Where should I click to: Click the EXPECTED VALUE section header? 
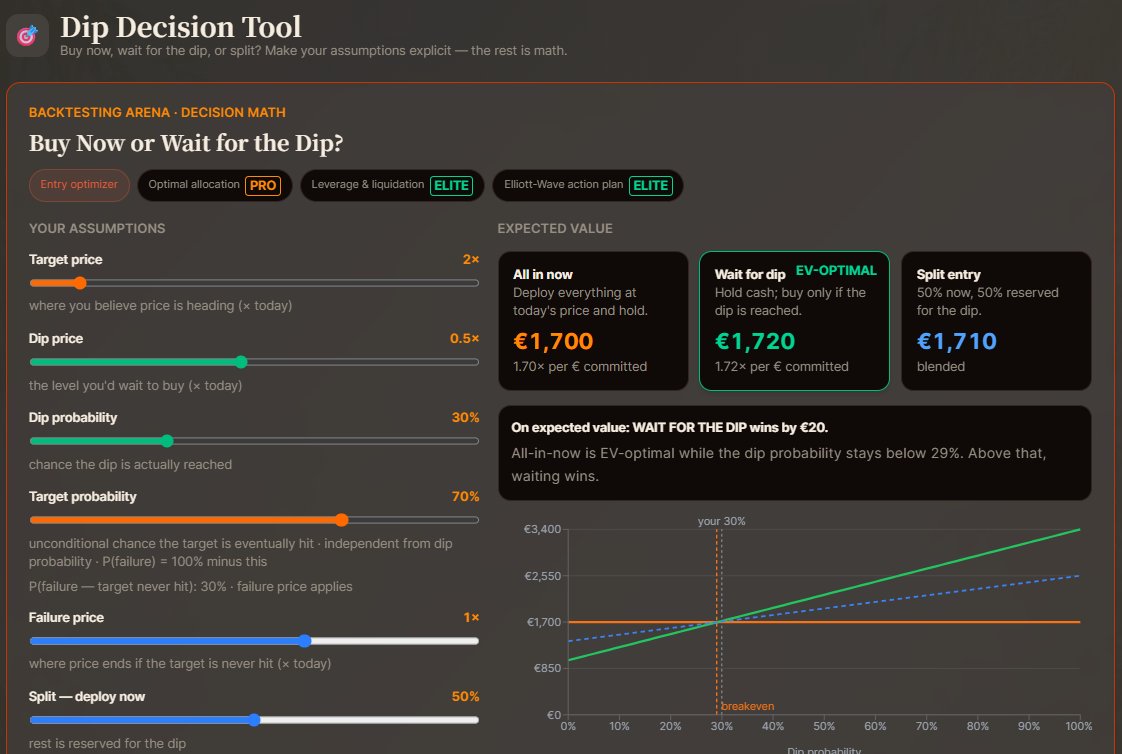click(555, 228)
